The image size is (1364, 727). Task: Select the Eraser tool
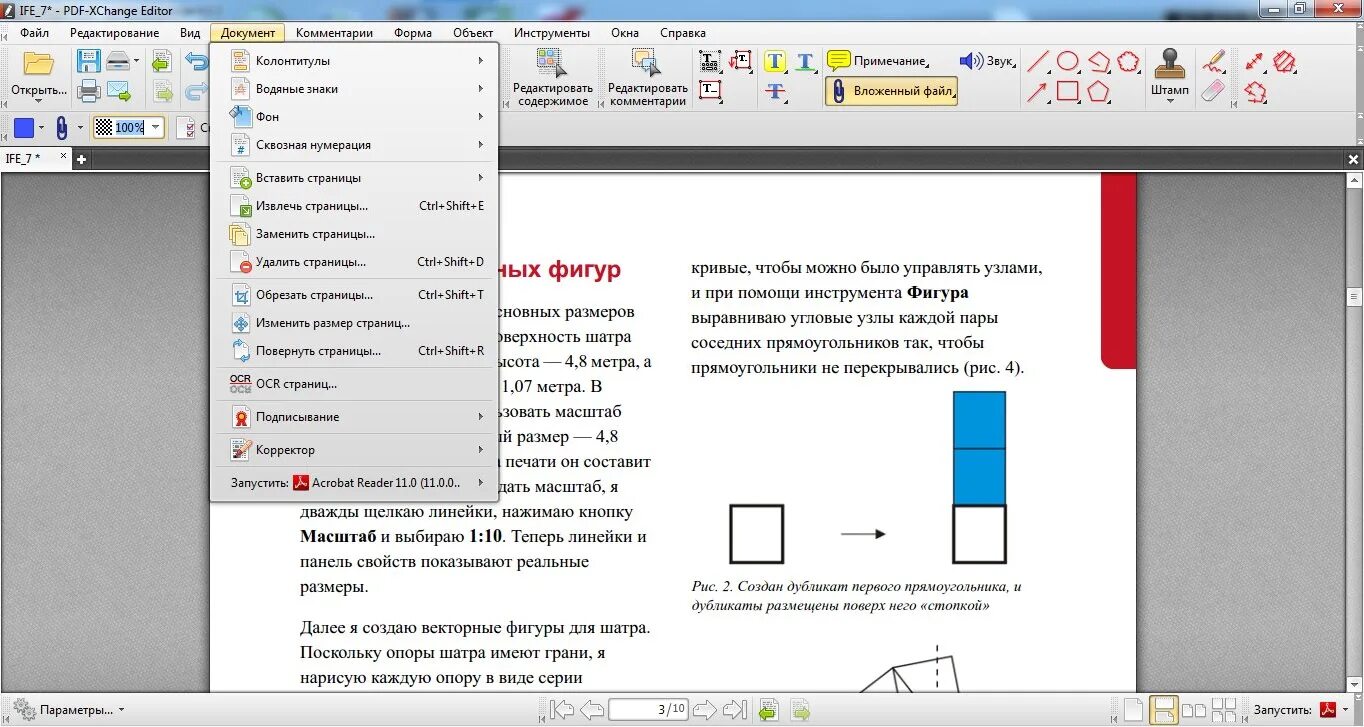(x=1212, y=91)
